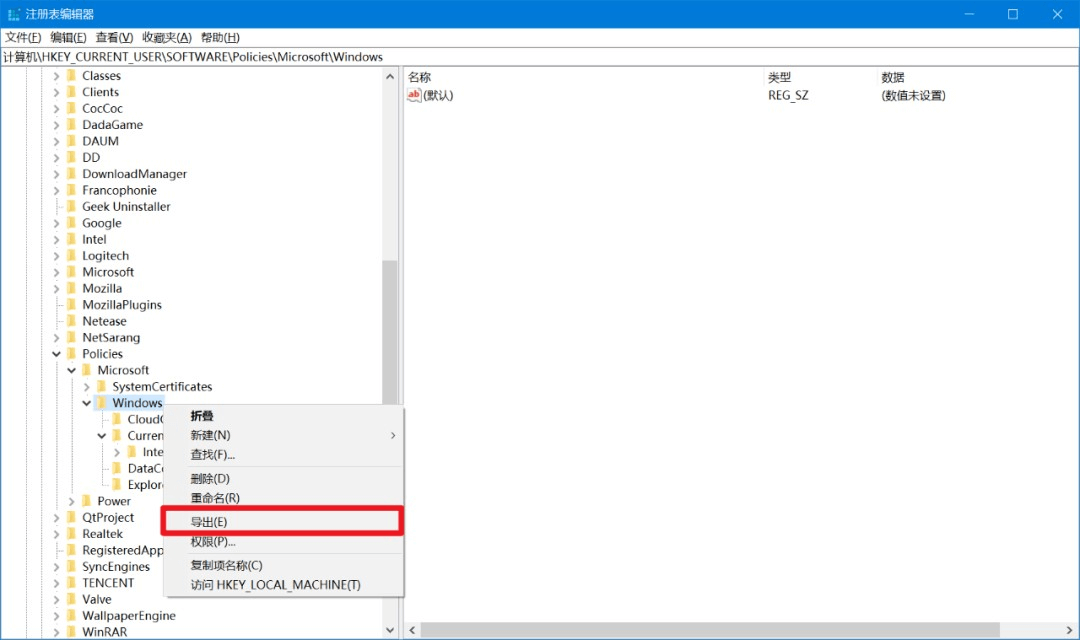Select 删除(D) in the context menu
This screenshot has height=640, width=1080.
pos(210,479)
